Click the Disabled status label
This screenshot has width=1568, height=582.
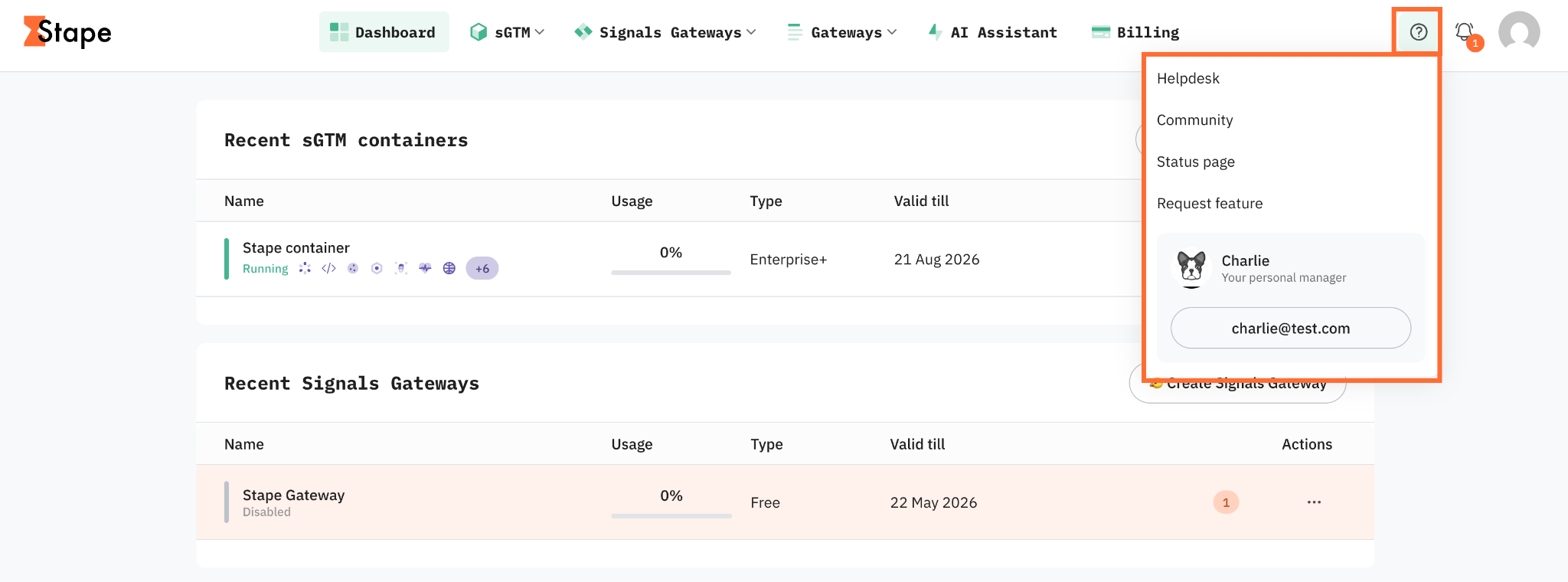266,512
